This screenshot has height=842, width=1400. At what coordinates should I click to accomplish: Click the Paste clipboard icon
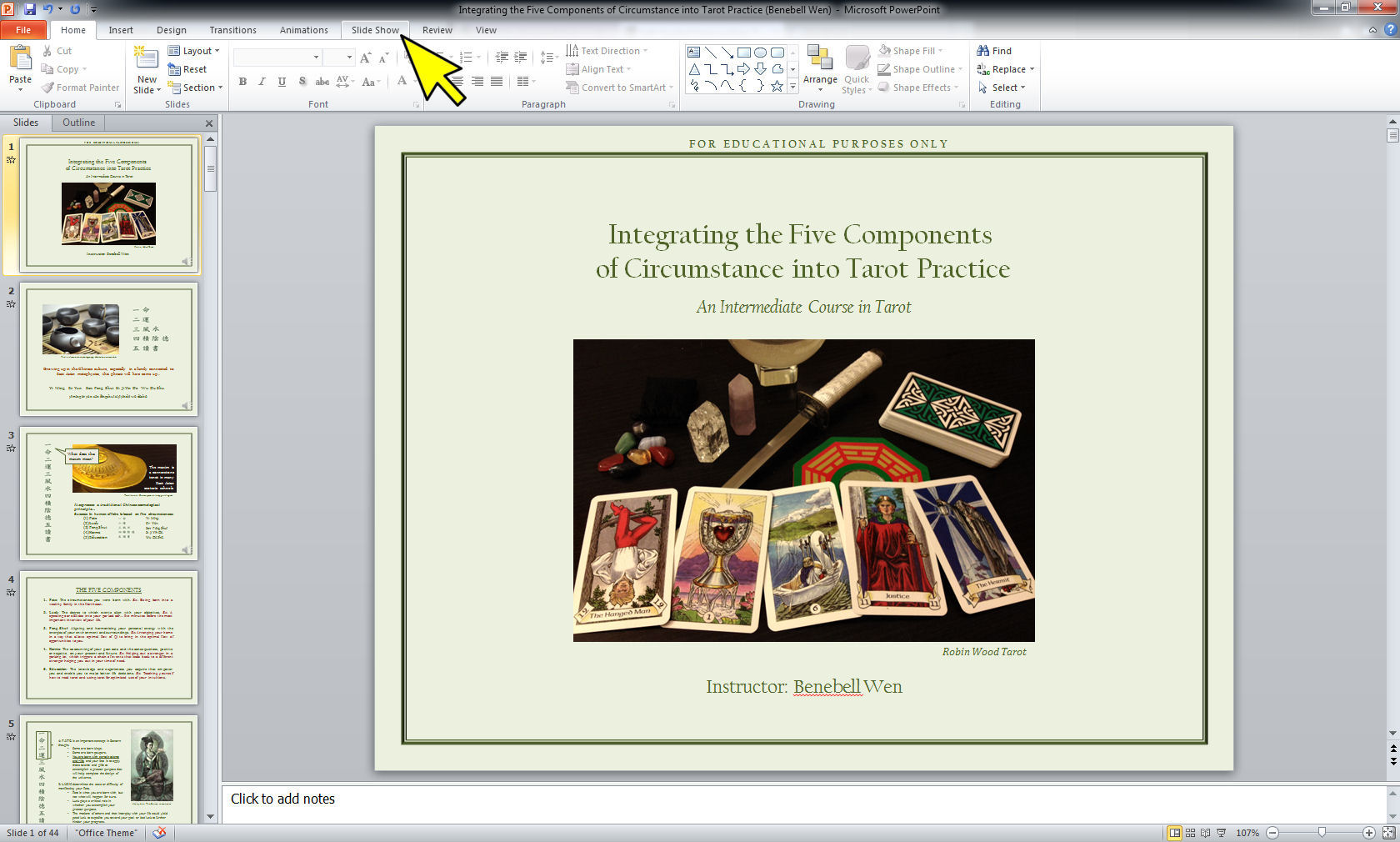[20, 58]
